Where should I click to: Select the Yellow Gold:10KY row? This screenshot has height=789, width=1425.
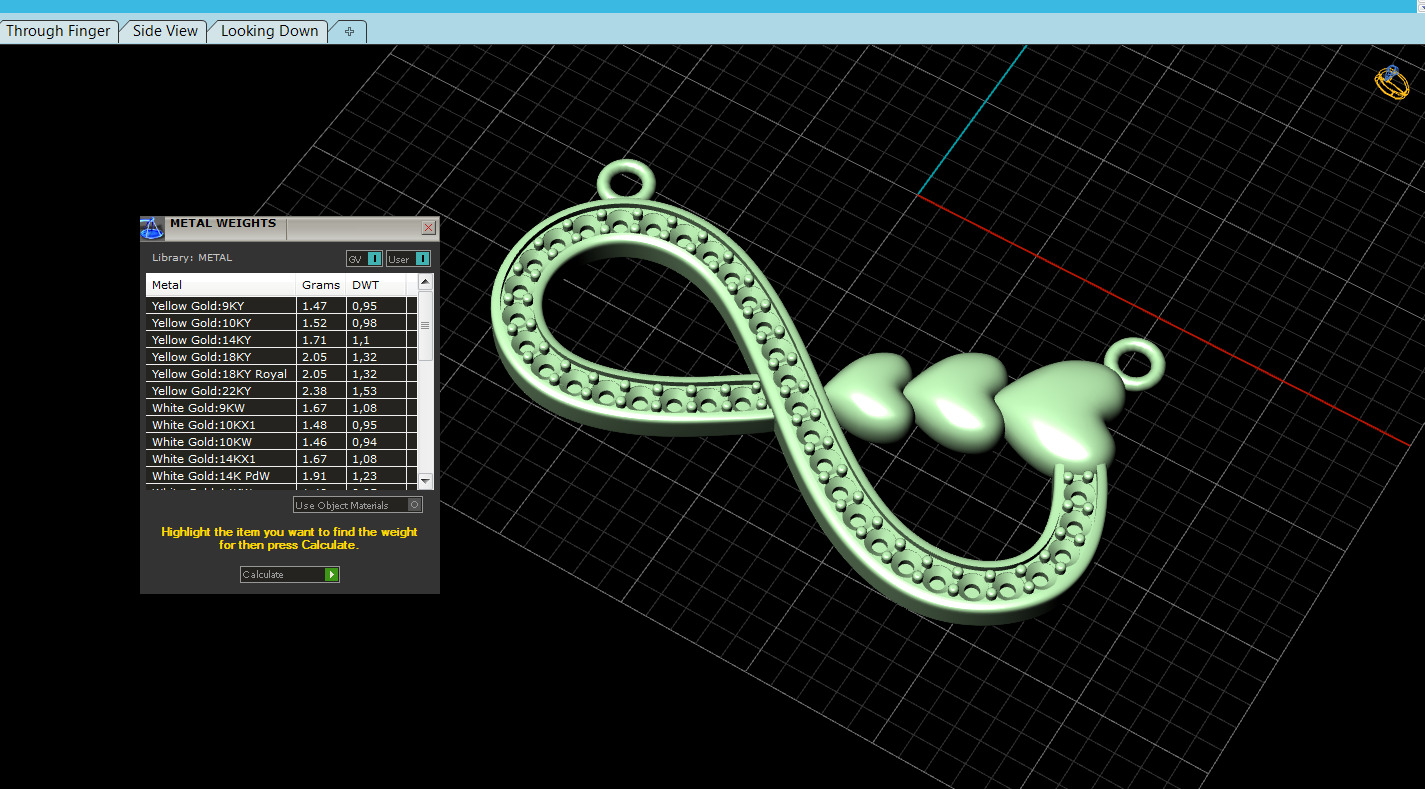click(x=282, y=323)
